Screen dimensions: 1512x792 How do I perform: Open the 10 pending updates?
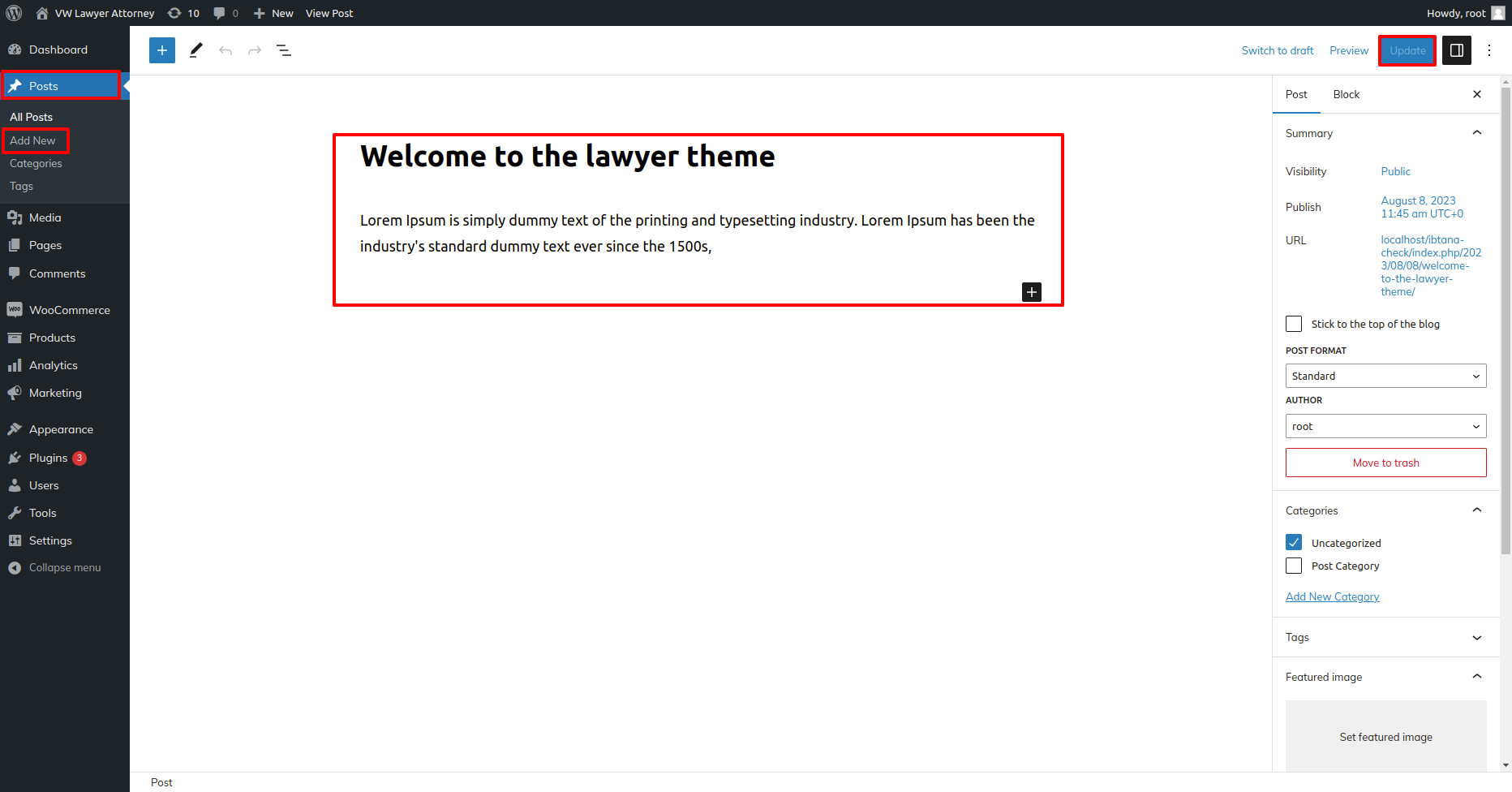[183, 13]
